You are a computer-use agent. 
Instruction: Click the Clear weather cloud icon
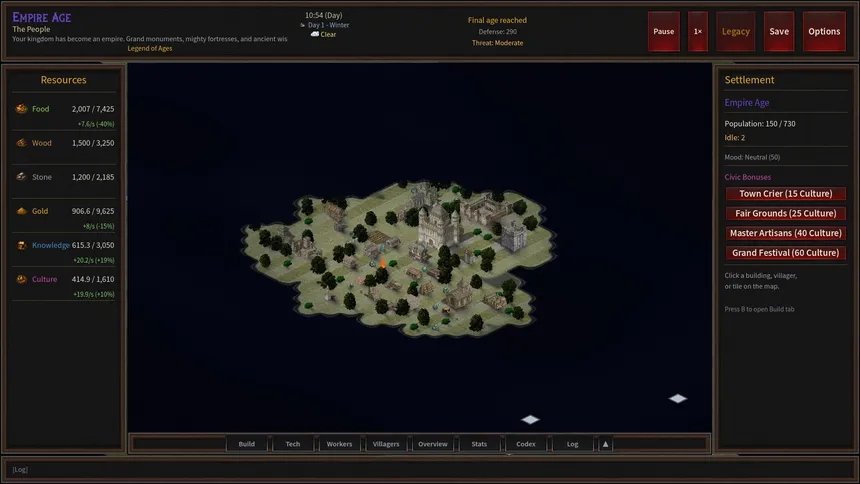(x=314, y=34)
